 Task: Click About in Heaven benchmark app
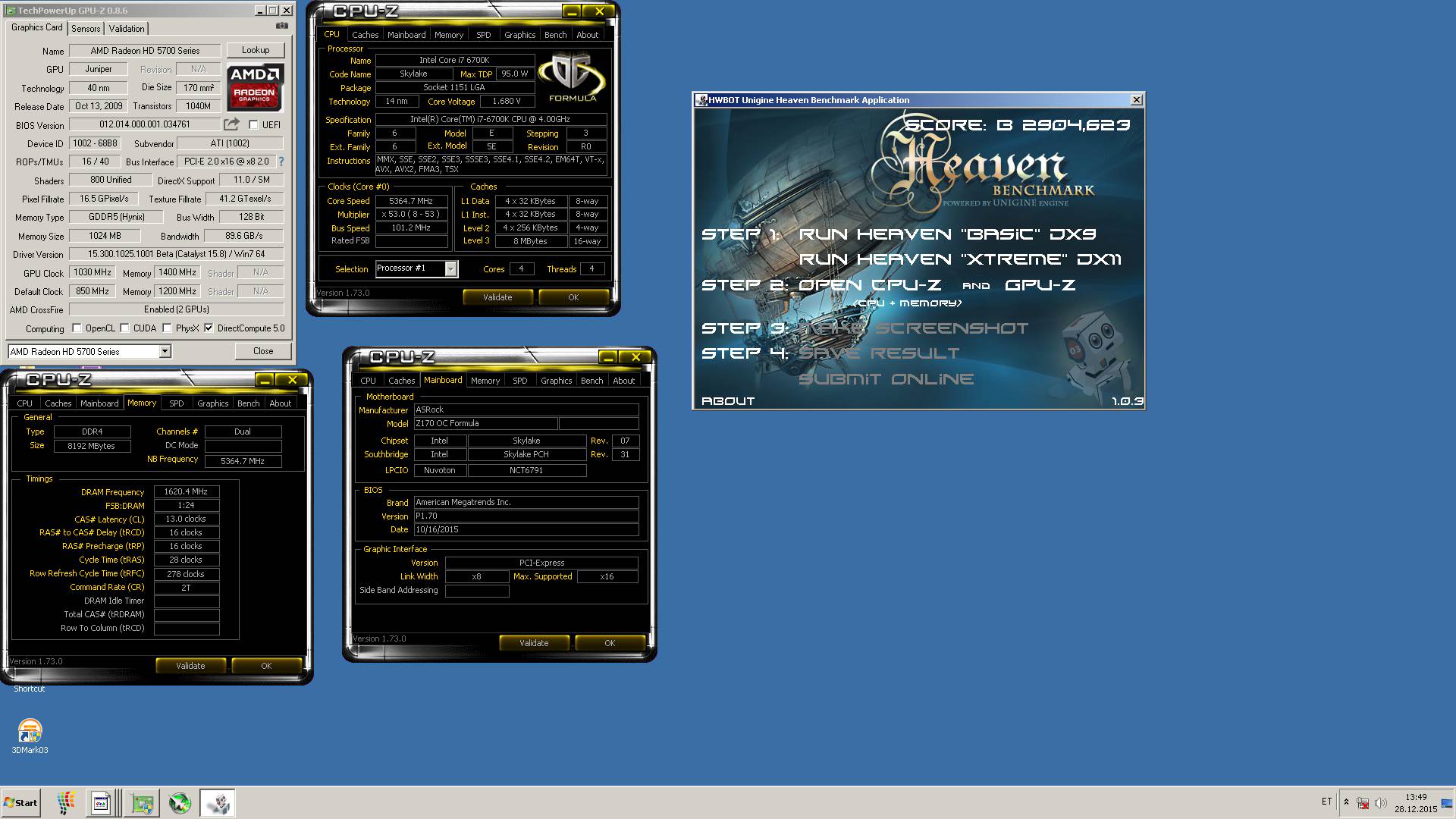click(728, 401)
